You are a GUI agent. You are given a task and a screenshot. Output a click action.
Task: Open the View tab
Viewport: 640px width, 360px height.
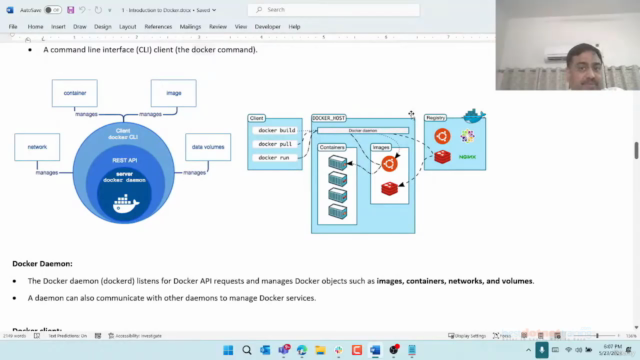click(x=241, y=27)
